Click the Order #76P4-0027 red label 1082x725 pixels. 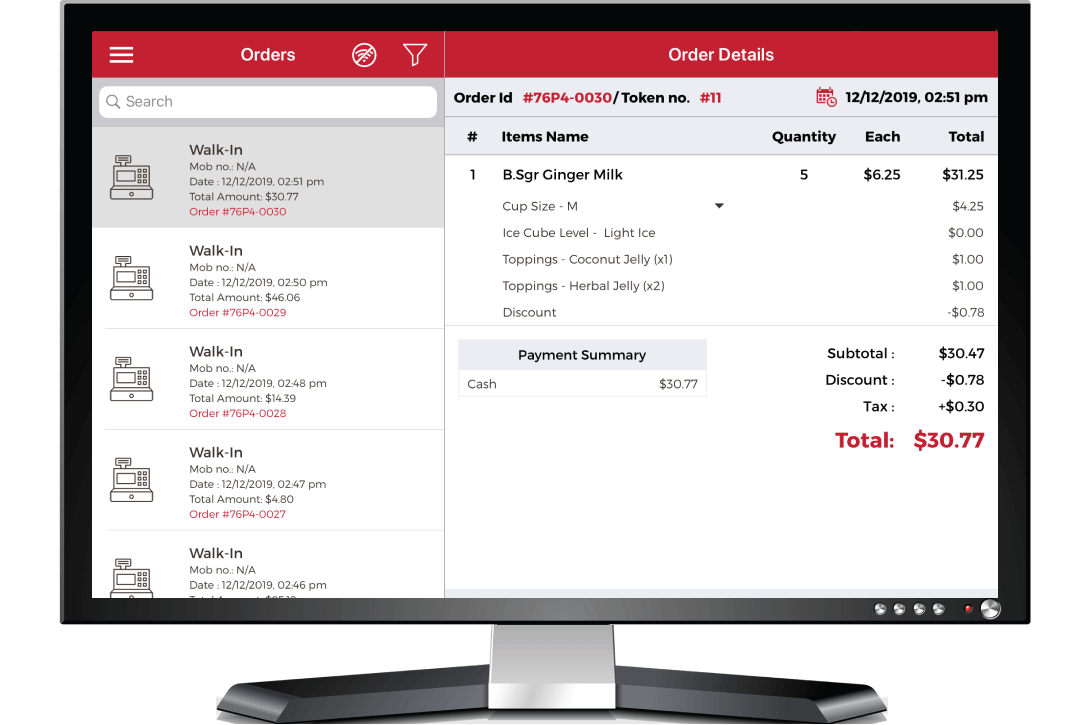click(237, 514)
